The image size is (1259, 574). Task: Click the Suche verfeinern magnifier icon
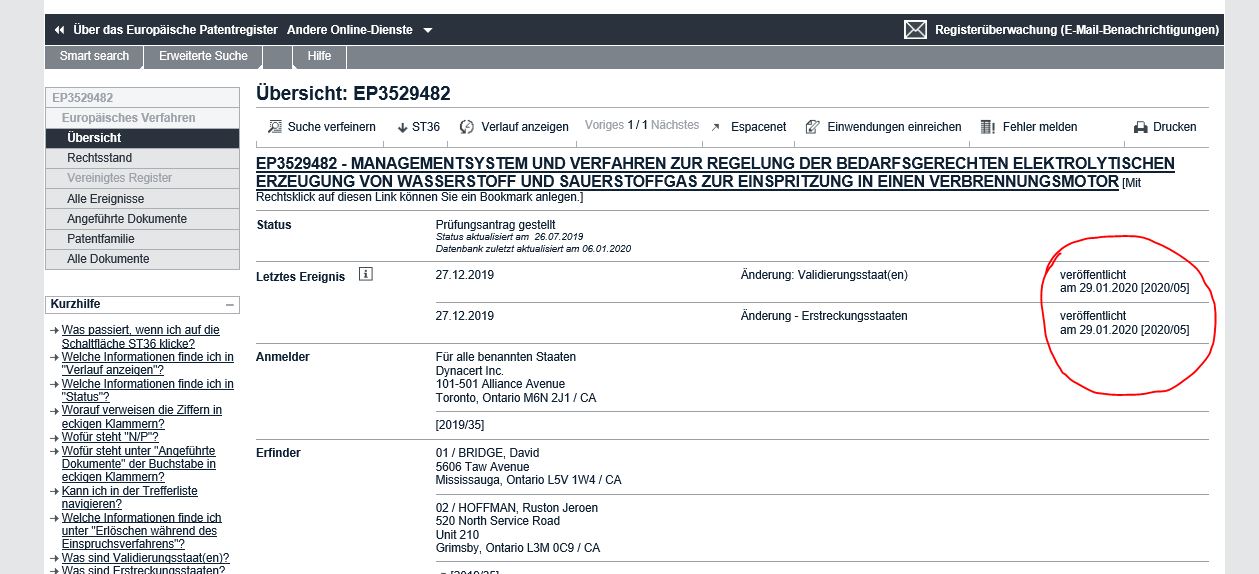[x=274, y=127]
